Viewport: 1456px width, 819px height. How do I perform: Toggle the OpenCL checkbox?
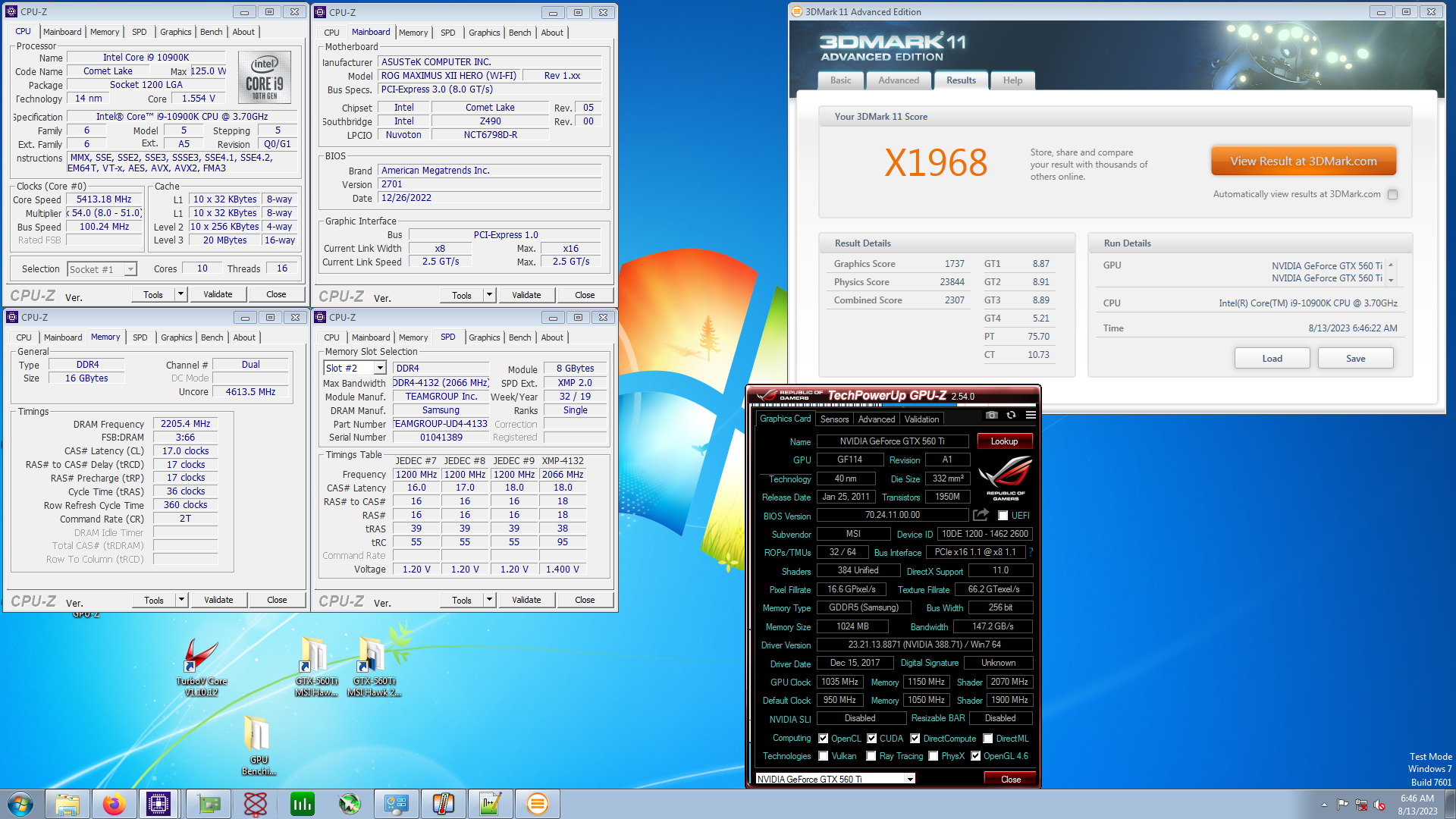[824, 738]
